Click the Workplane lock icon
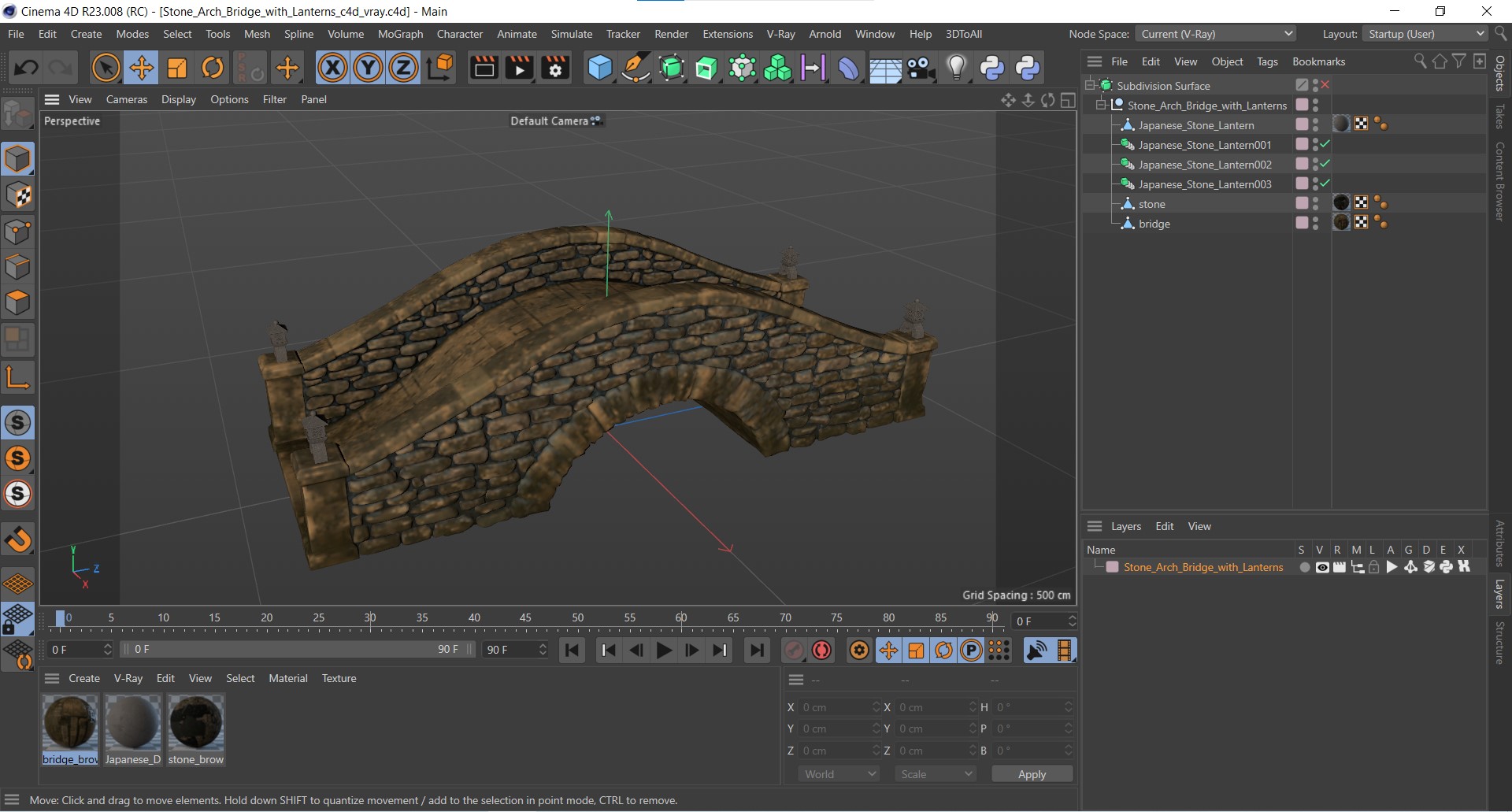 coord(17,618)
